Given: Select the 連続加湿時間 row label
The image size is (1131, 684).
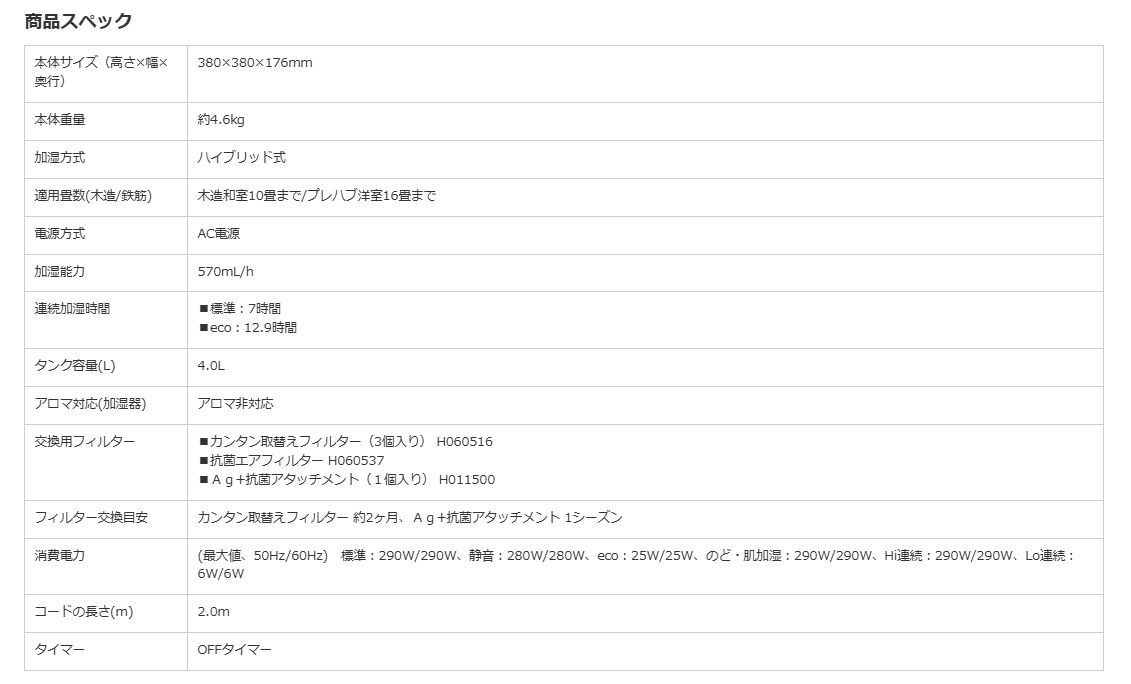Looking at the screenshot, I should click(x=72, y=308).
